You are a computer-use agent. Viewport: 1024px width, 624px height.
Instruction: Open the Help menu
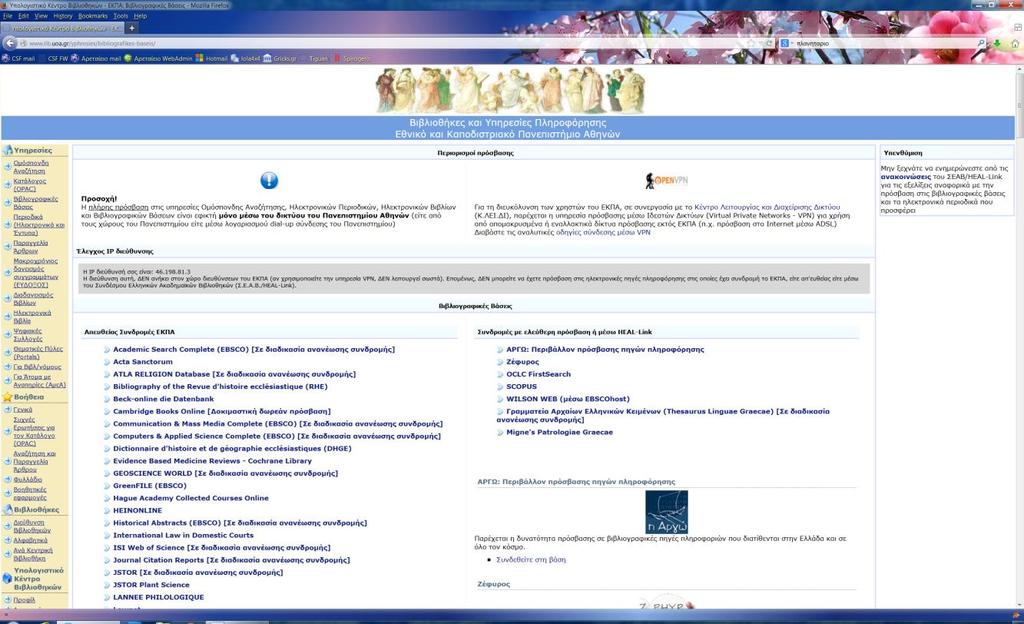140,16
